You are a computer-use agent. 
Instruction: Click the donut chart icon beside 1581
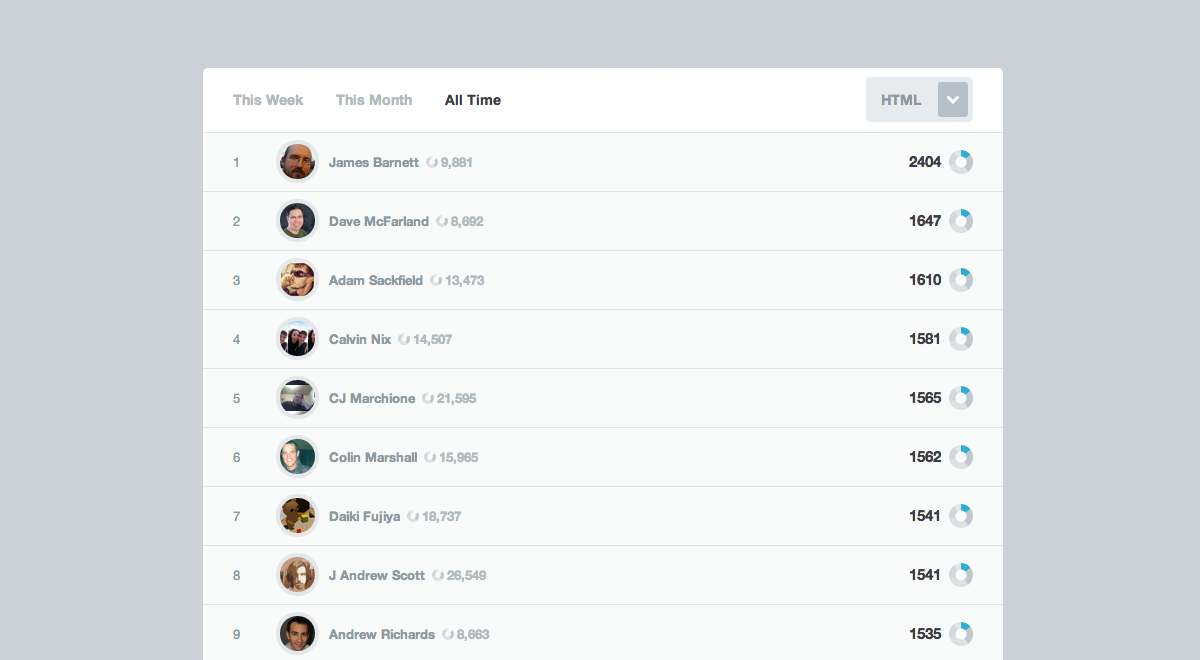pos(961,339)
